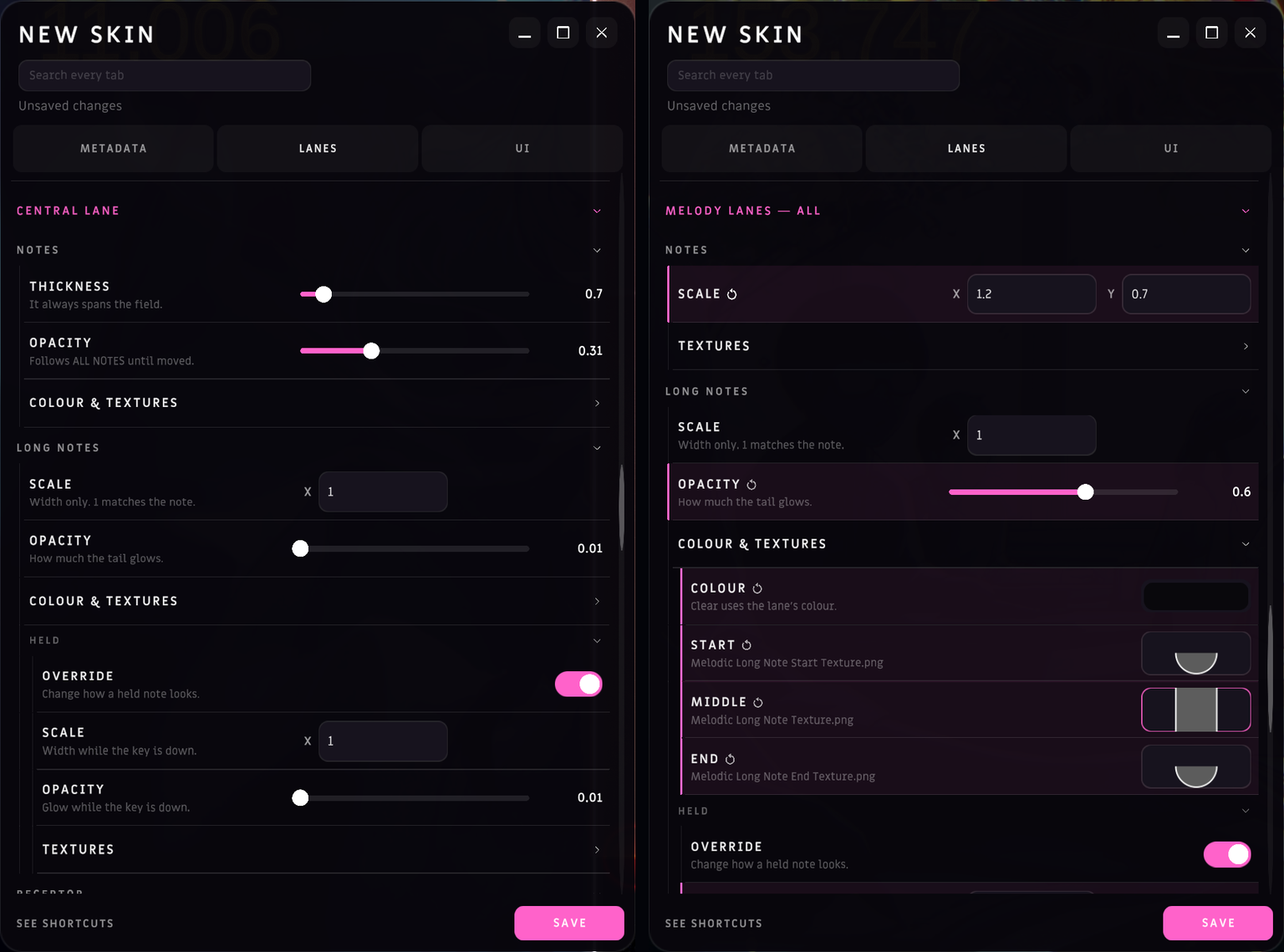Save the skin in the left window
The height and width of the screenshot is (952, 1284).
click(x=569, y=923)
